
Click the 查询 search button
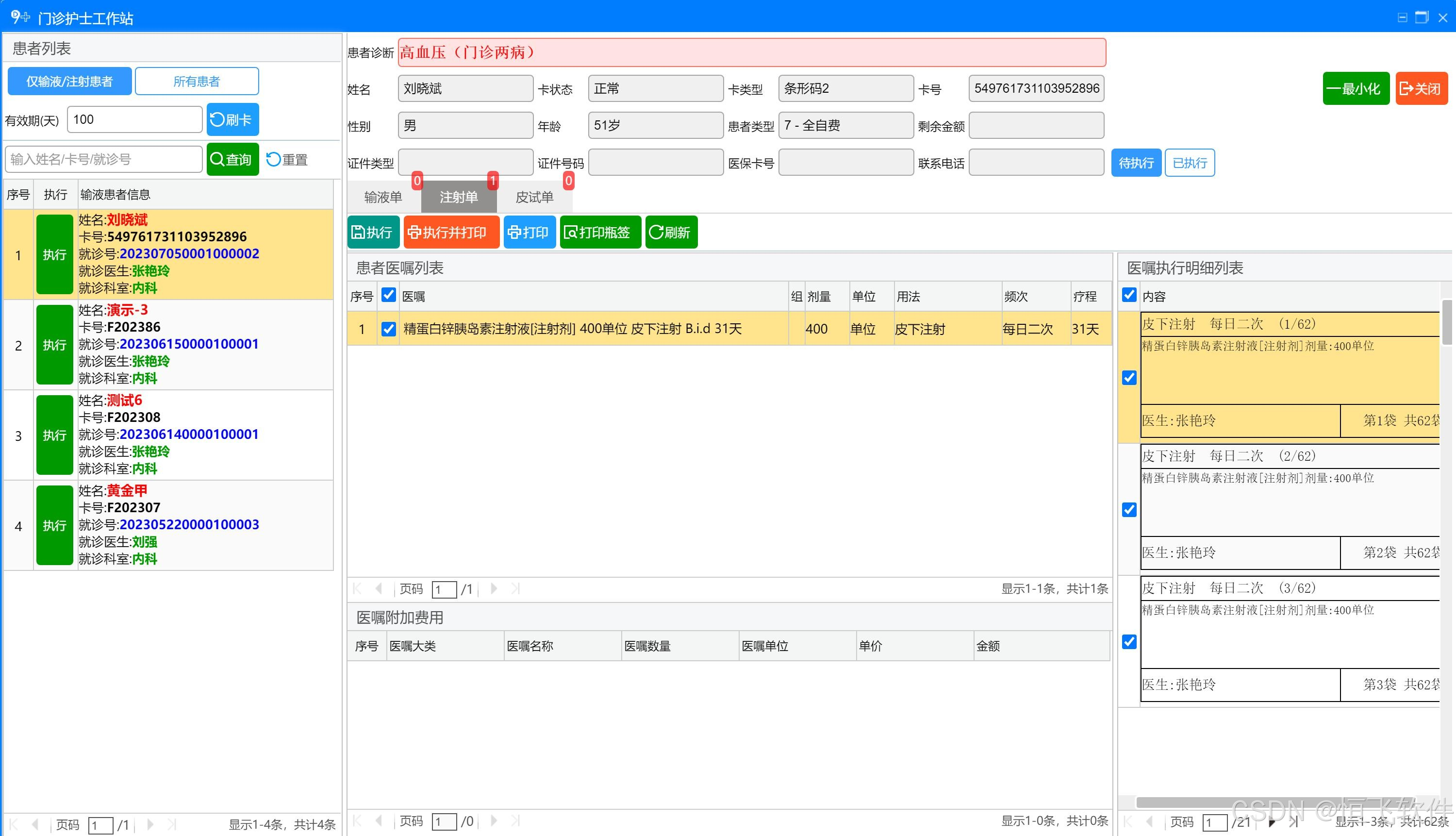point(232,159)
